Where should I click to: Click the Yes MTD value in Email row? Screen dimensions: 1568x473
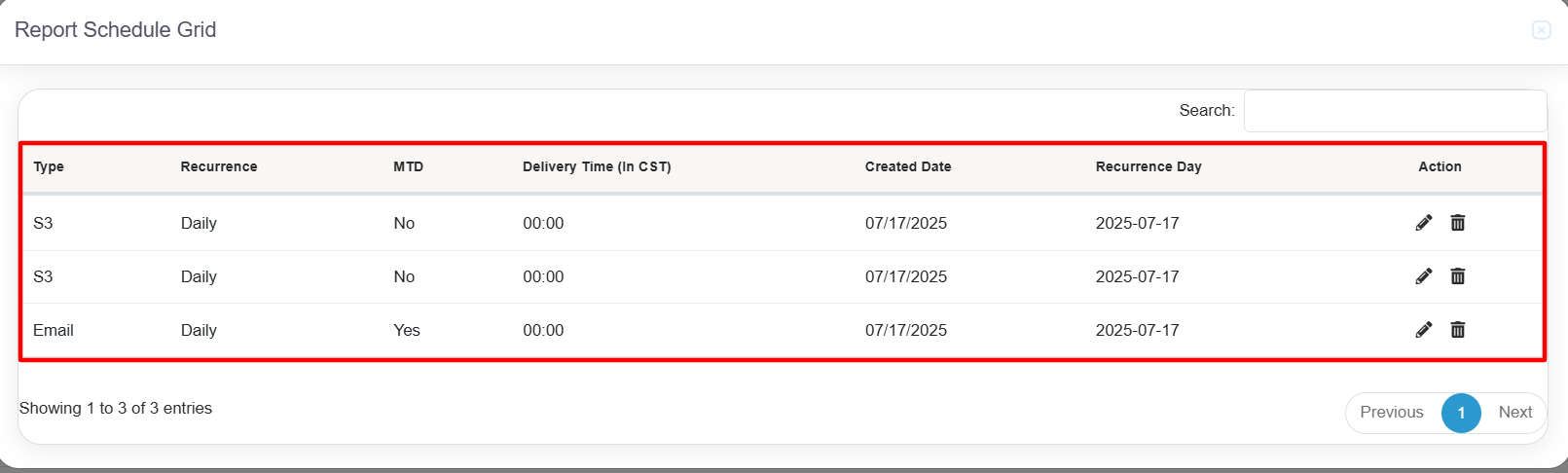tap(407, 330)
